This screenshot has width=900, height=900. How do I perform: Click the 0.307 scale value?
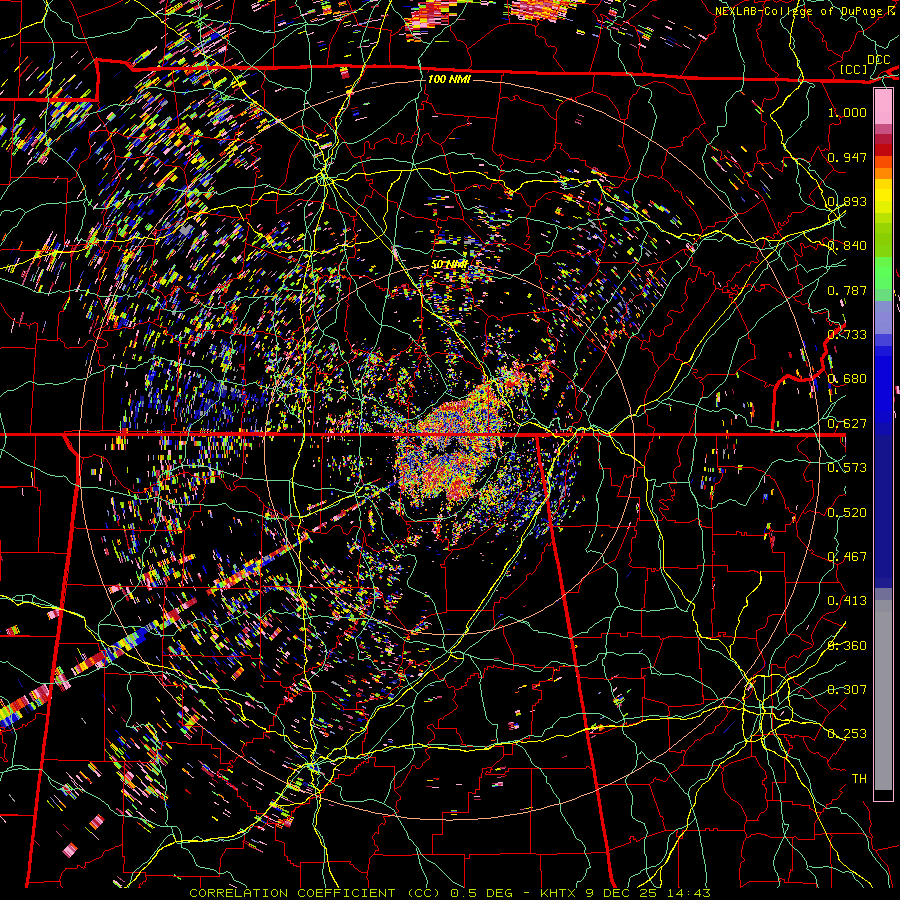847,689
